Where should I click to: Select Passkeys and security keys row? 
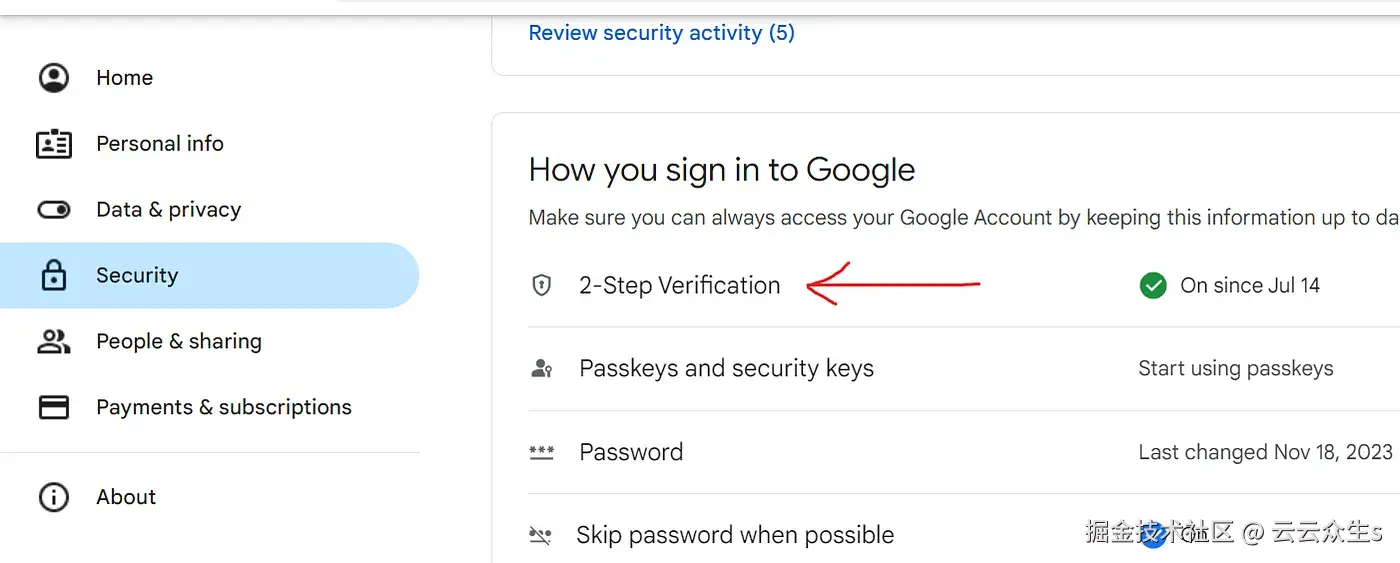click(x=726, y=369)
